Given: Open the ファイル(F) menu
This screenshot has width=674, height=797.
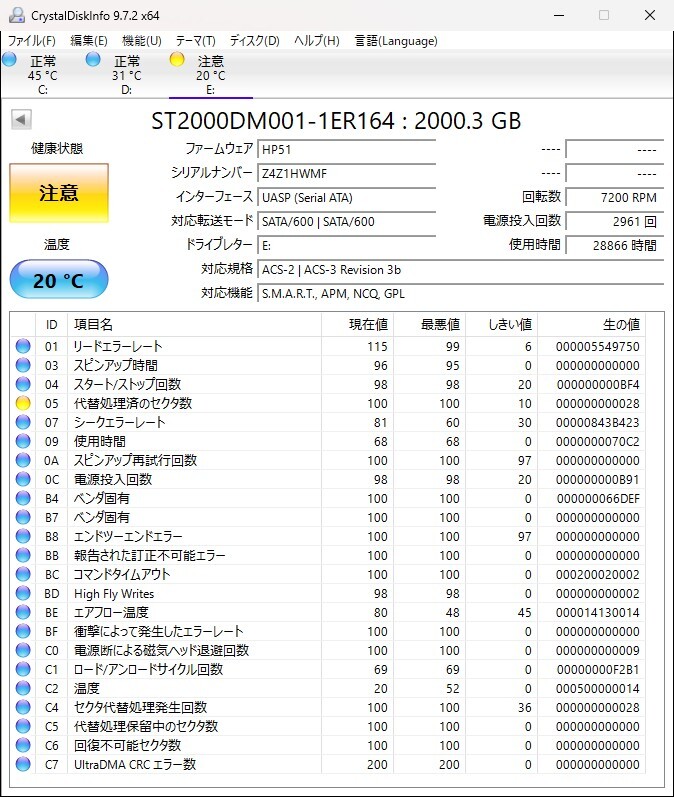Looking at the screenshot, I should click(x=31, y=41).
